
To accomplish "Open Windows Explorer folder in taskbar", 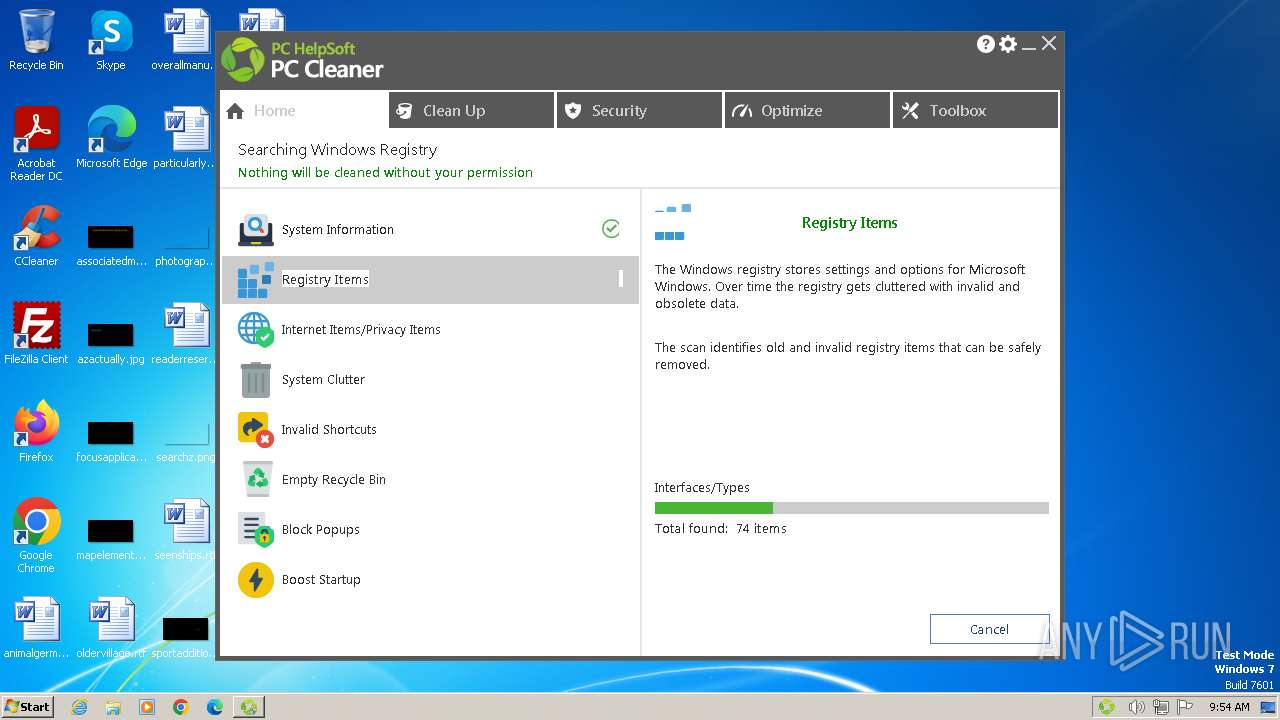I will (113, 707).
